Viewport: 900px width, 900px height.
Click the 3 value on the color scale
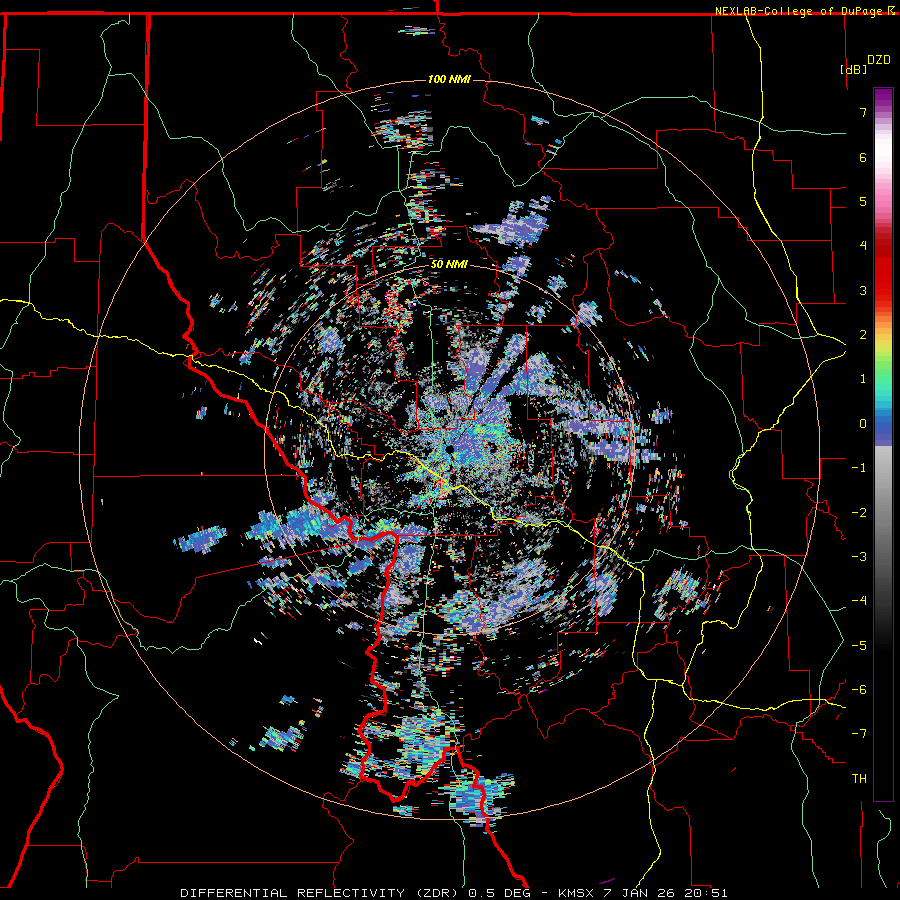[x=863, y=290]
